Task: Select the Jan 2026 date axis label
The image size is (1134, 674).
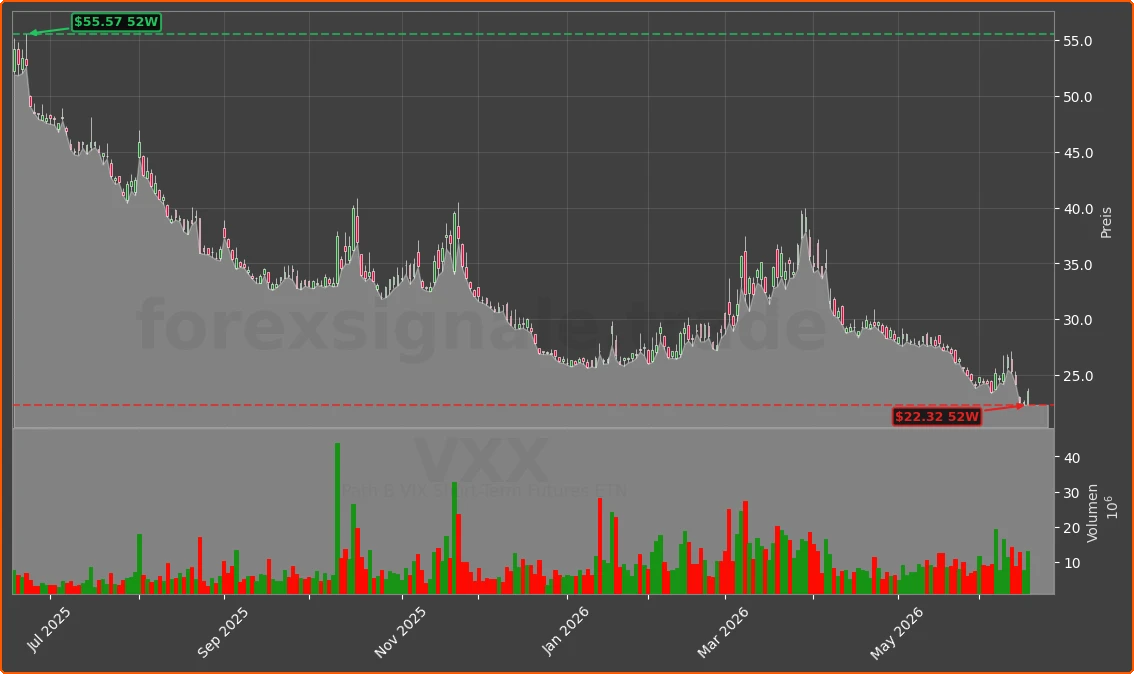Action: pyautogui.click(x=565, y=631)
